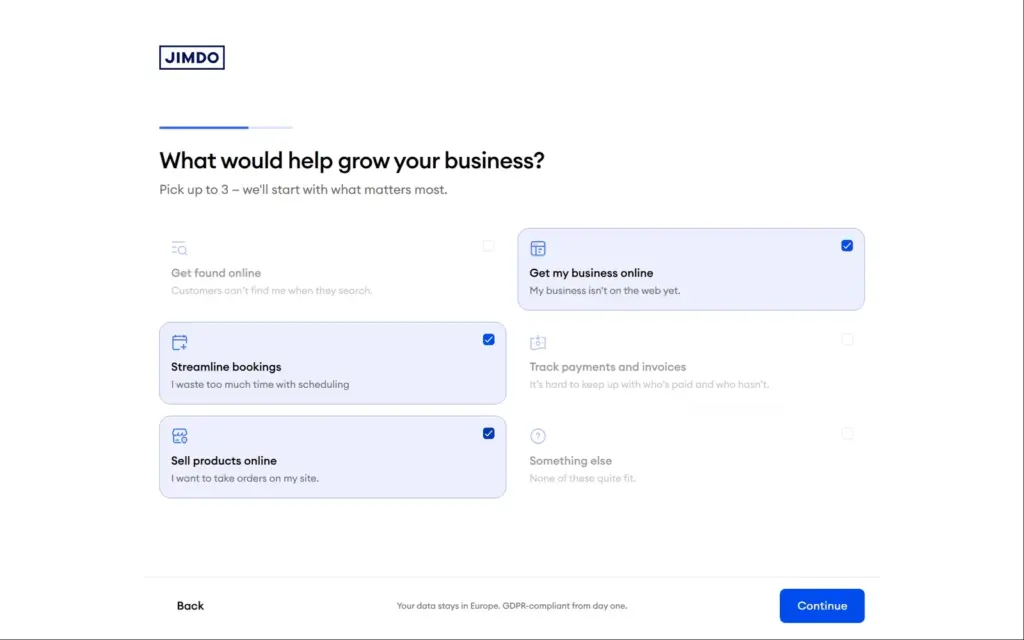Click the onboarding progress bar
Image resolution: width=1024 pixels, height=640 pixels.
click(226, 127)
